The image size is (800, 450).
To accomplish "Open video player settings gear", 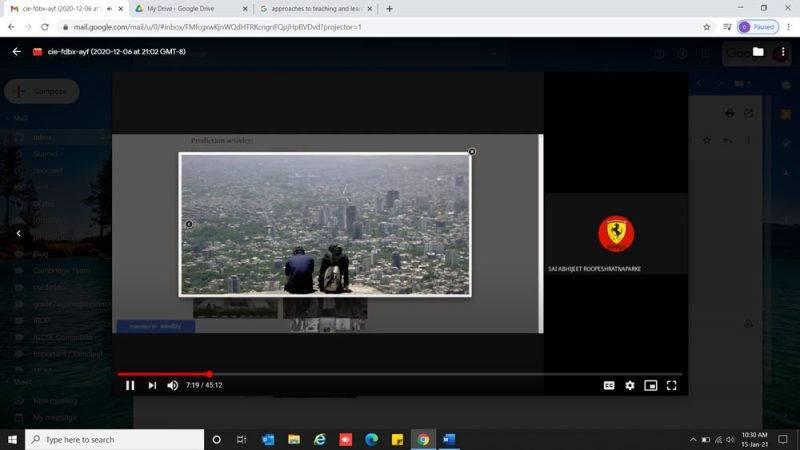I will tap(630, 385).
